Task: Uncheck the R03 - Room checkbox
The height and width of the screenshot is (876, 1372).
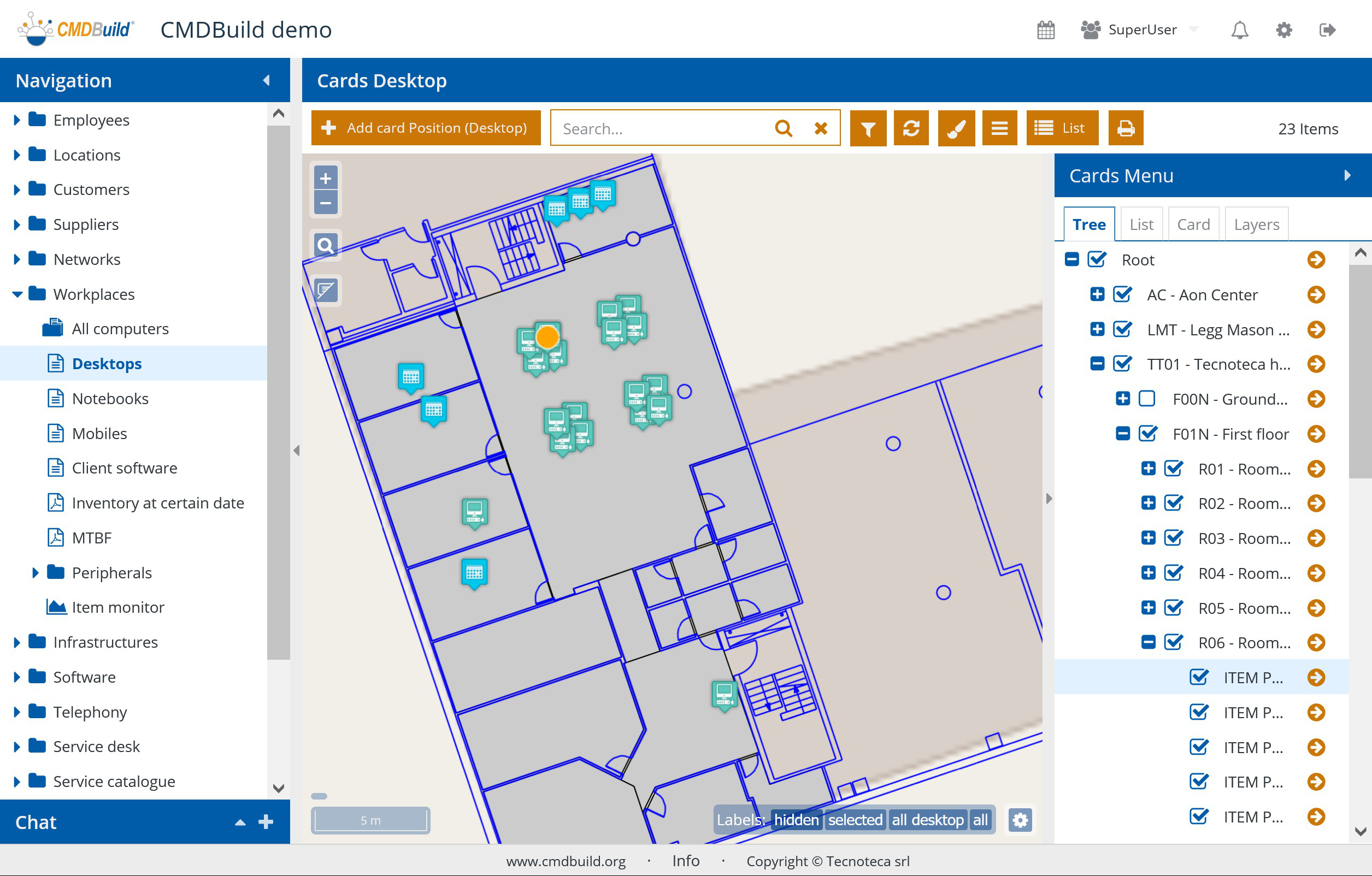Action: 1173,538
